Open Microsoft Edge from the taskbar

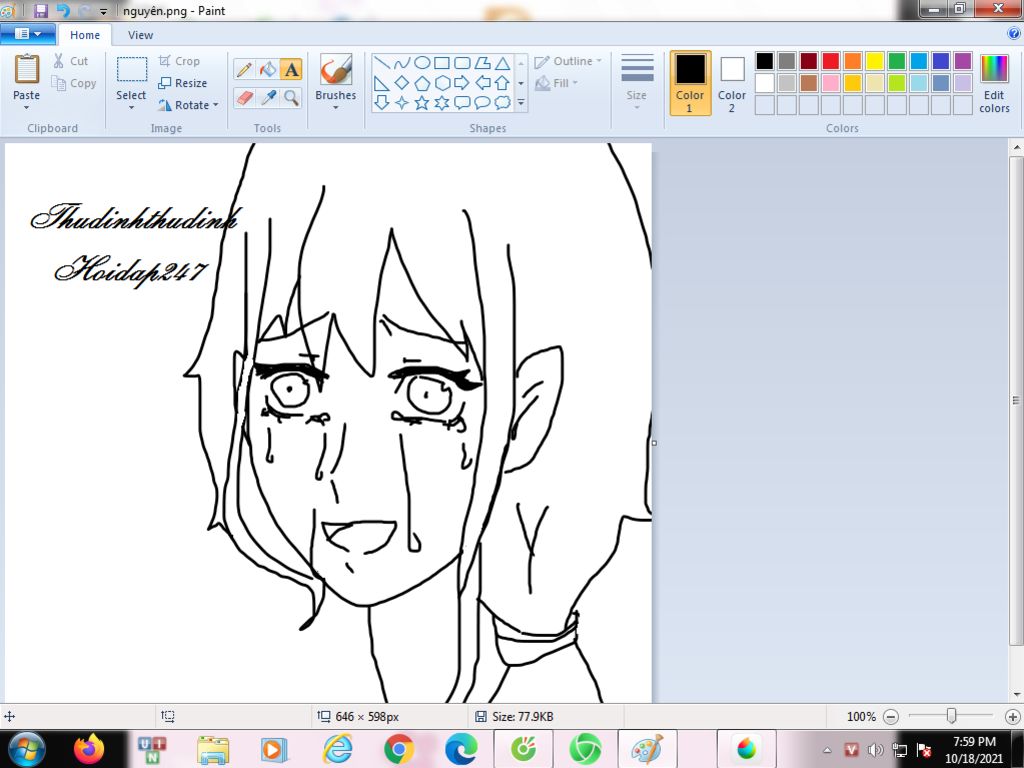tap(461, 748)
